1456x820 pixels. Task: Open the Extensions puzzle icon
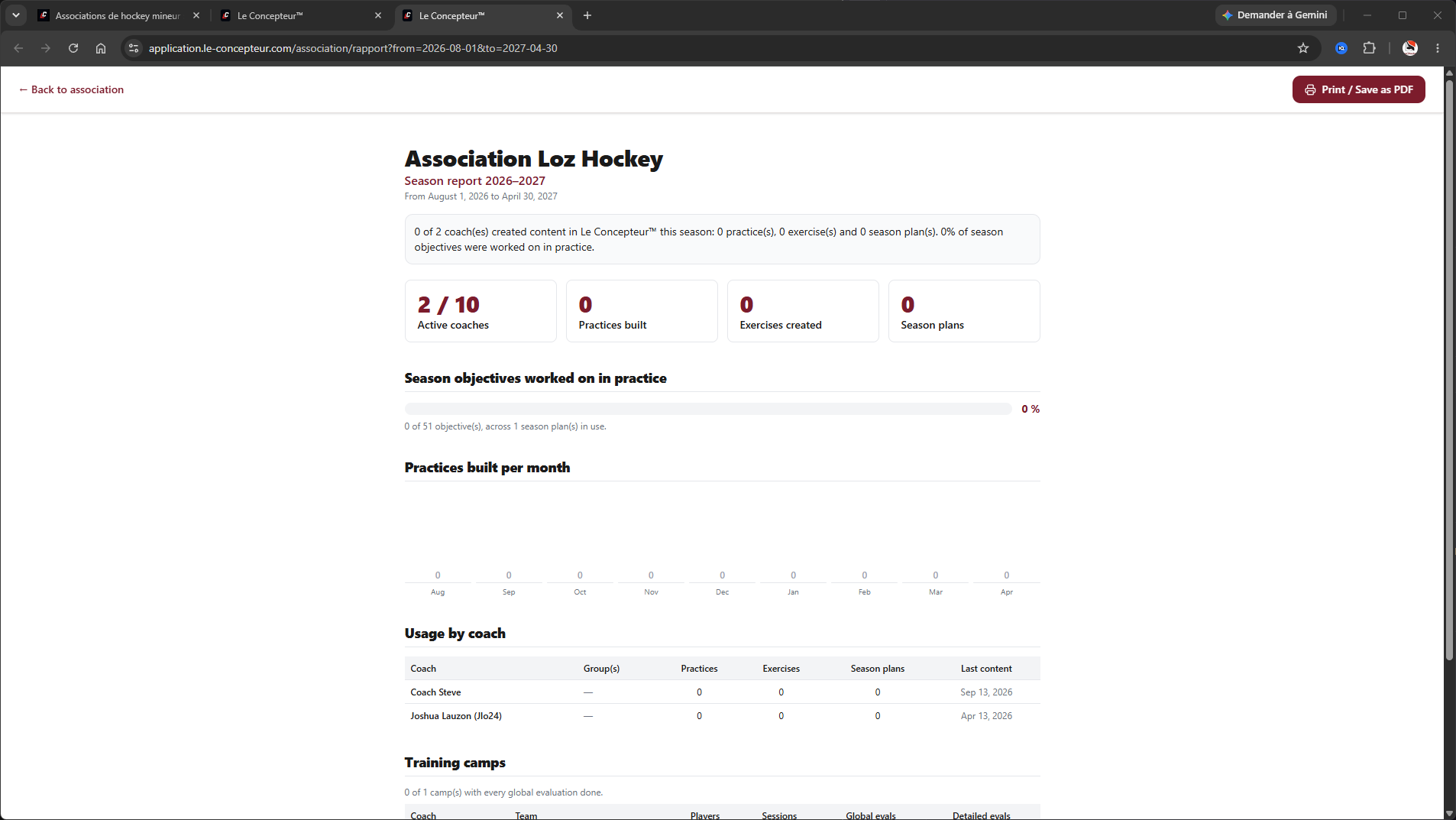point(1369,48)
